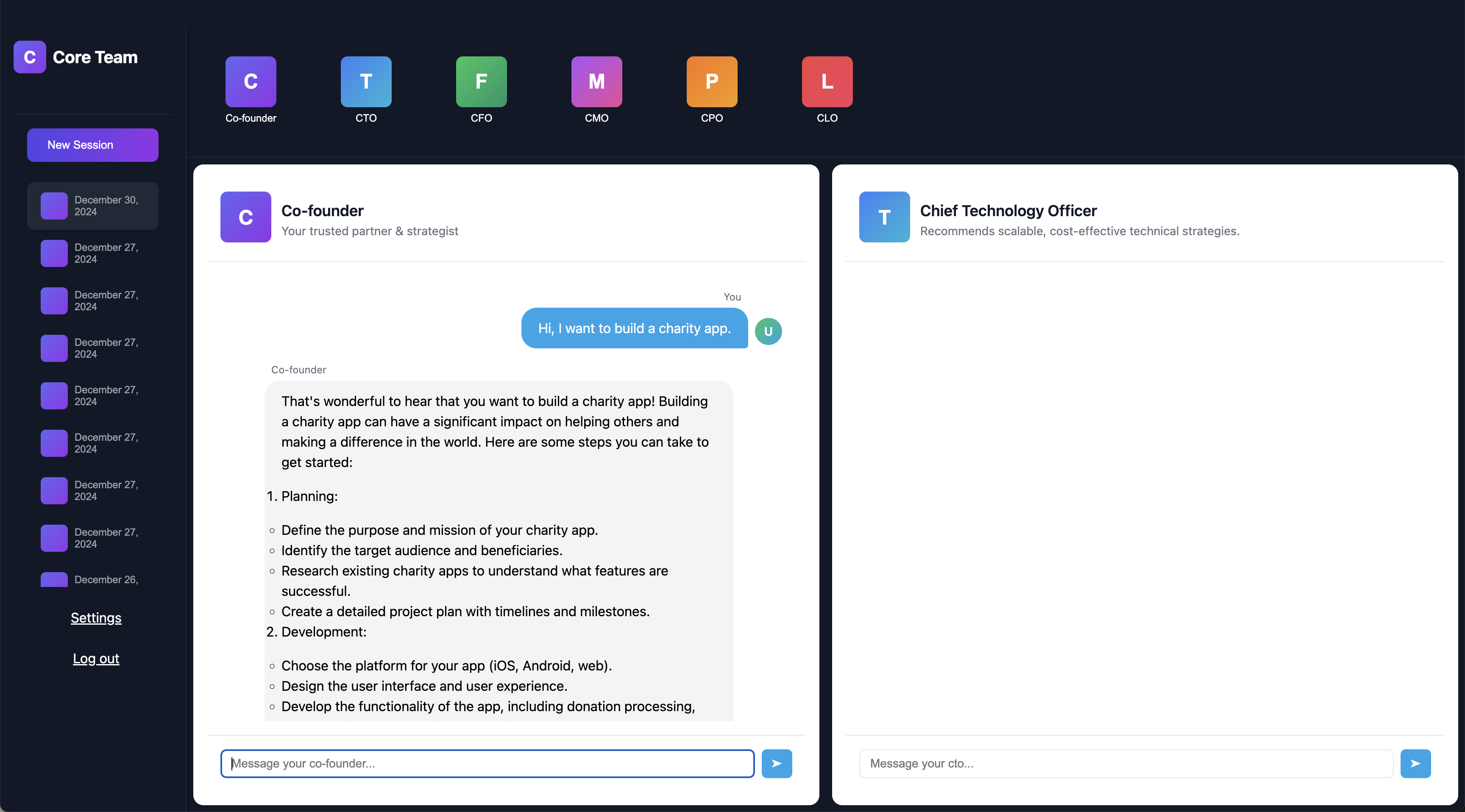Open the CTO team member icon

[366, 81]
